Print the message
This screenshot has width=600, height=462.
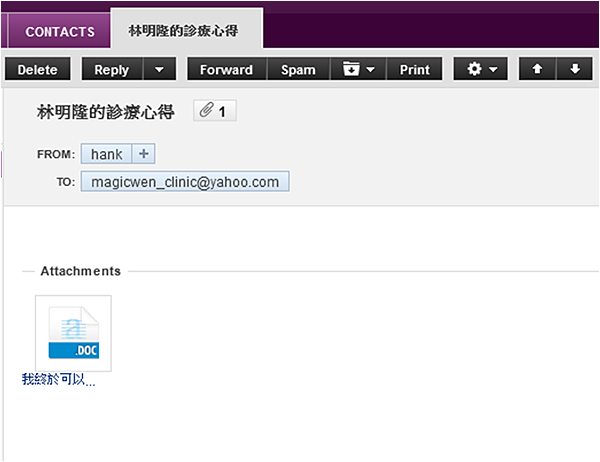414,69
